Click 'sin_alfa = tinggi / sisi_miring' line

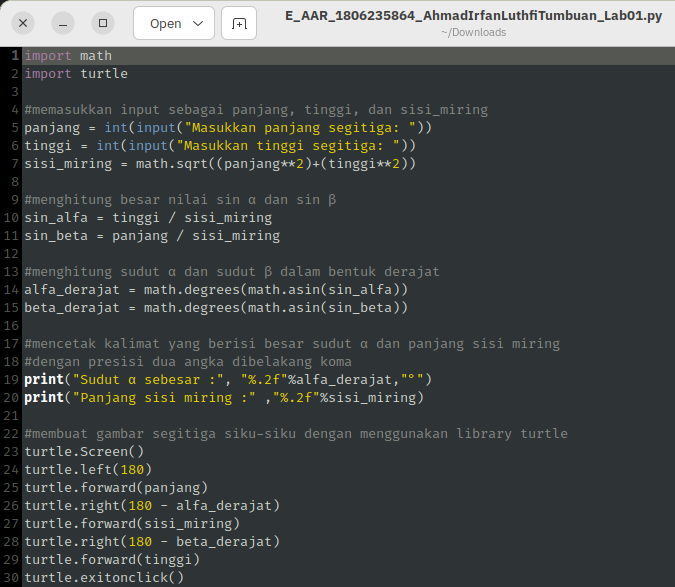click(148, 218)
